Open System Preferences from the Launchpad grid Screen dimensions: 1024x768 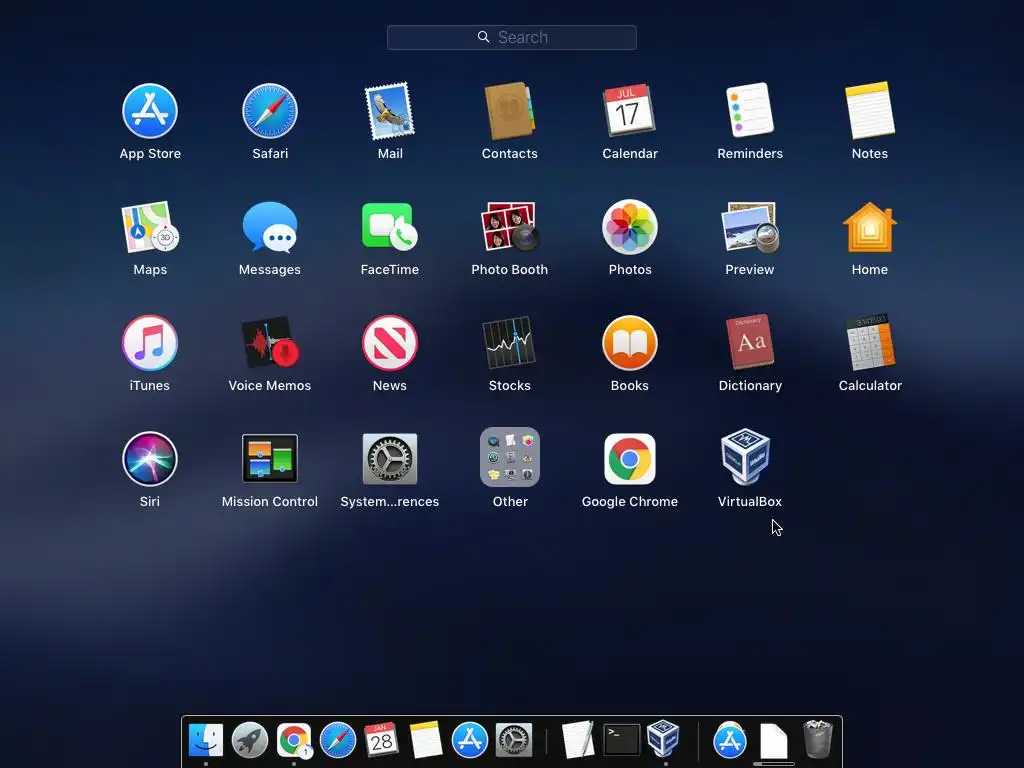390,458
